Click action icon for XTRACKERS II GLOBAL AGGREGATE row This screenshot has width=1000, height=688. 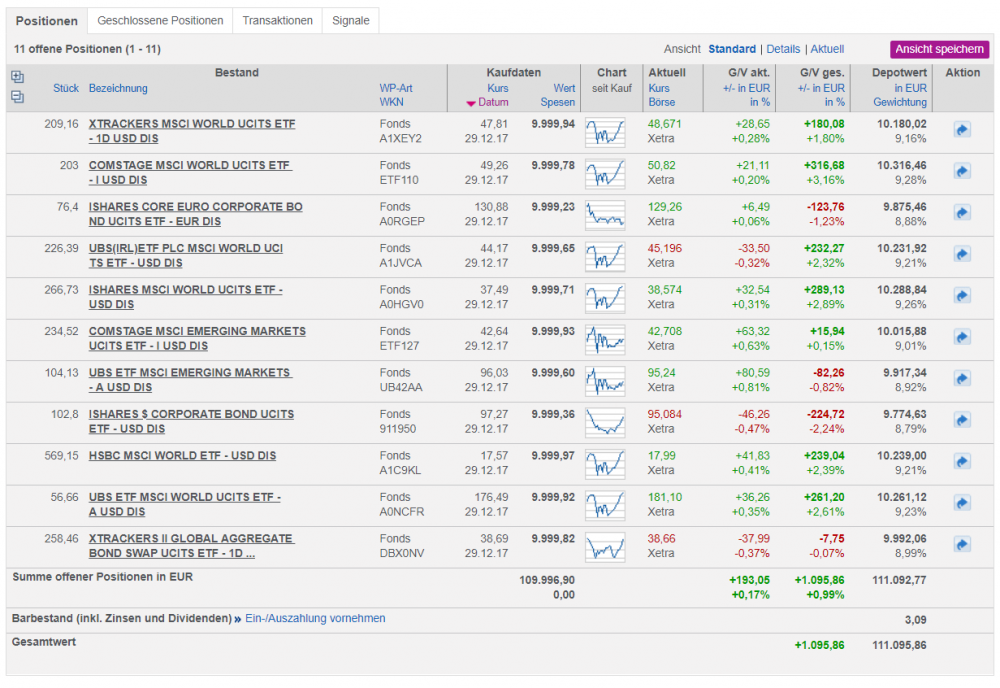[x=962, y=545]
